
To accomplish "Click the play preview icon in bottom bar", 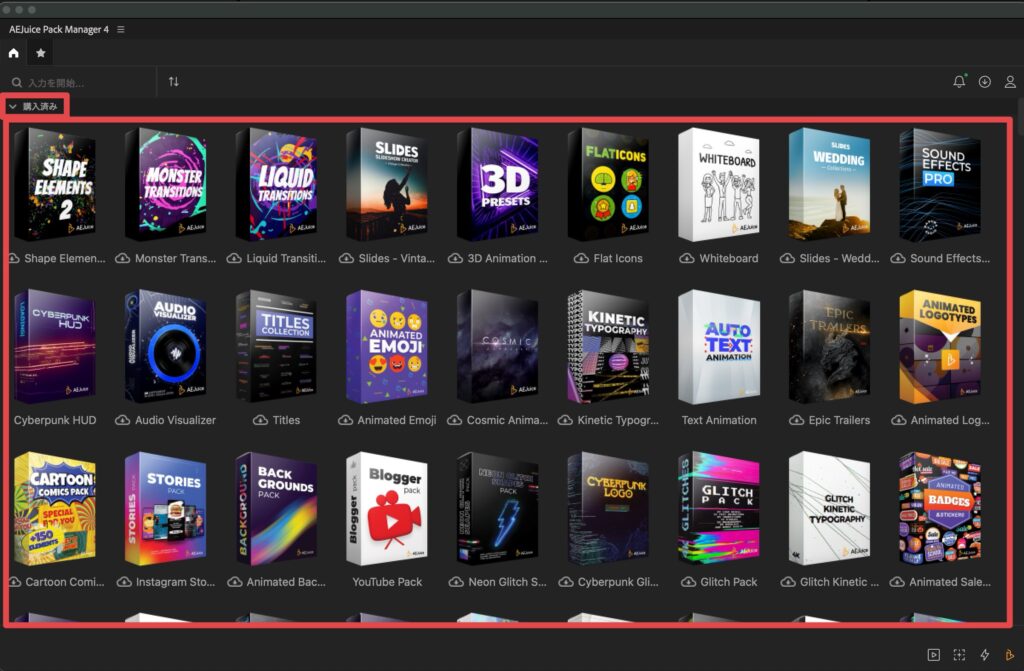I will point(934,655).
